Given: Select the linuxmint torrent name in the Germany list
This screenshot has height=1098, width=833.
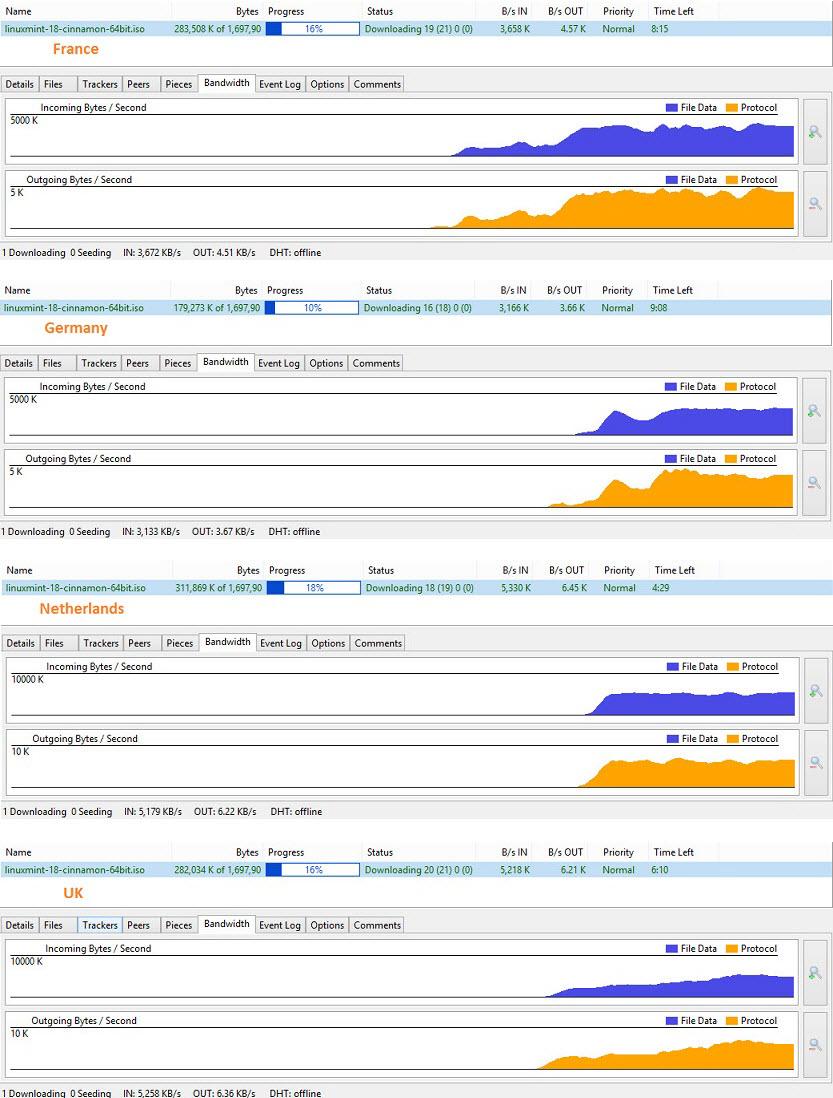Looking at the screenshot, I should (x=74, y=308).
